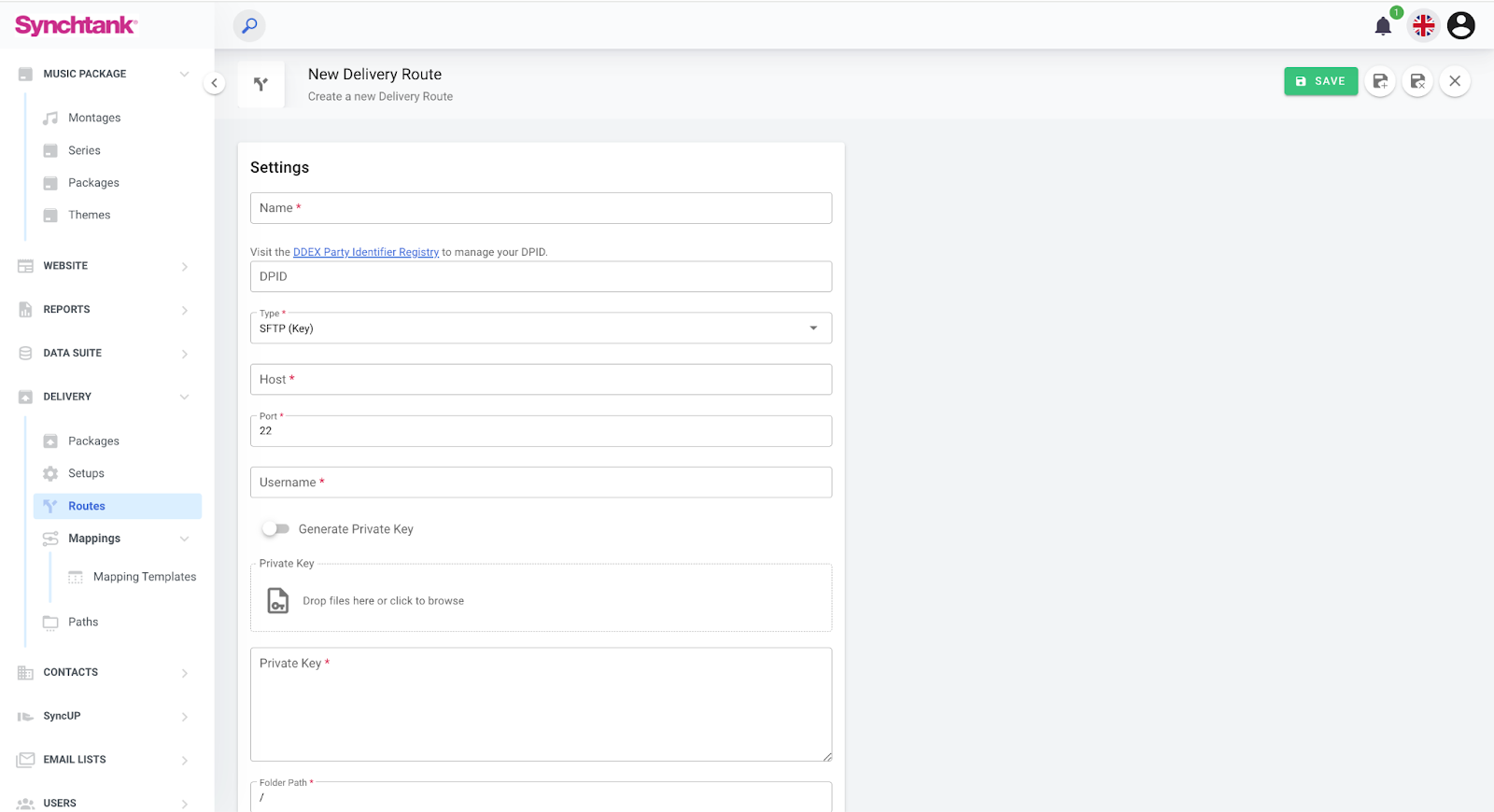Open Setups under Delivery

coord(86,473)
